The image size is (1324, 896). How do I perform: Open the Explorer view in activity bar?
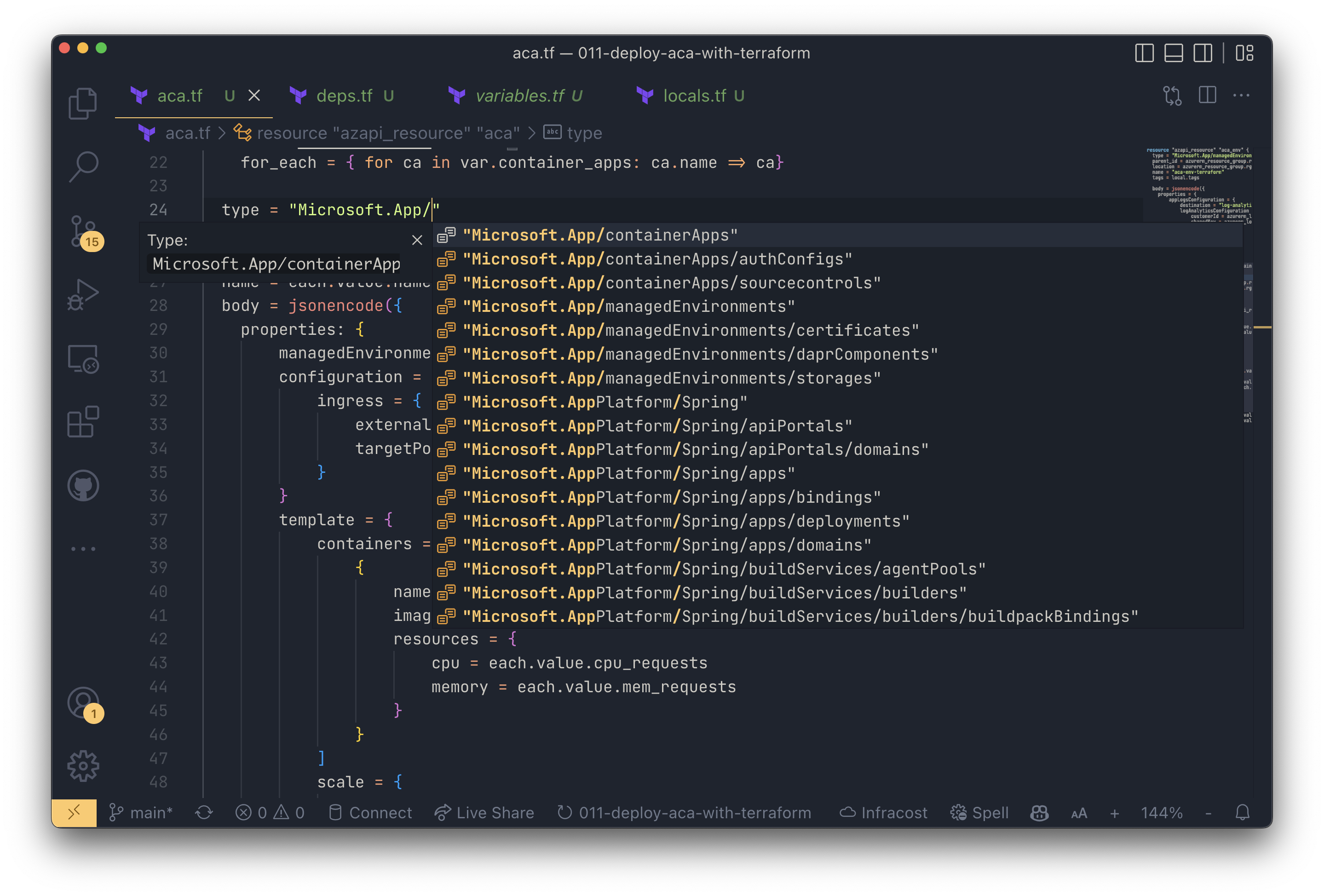(83, 103)
